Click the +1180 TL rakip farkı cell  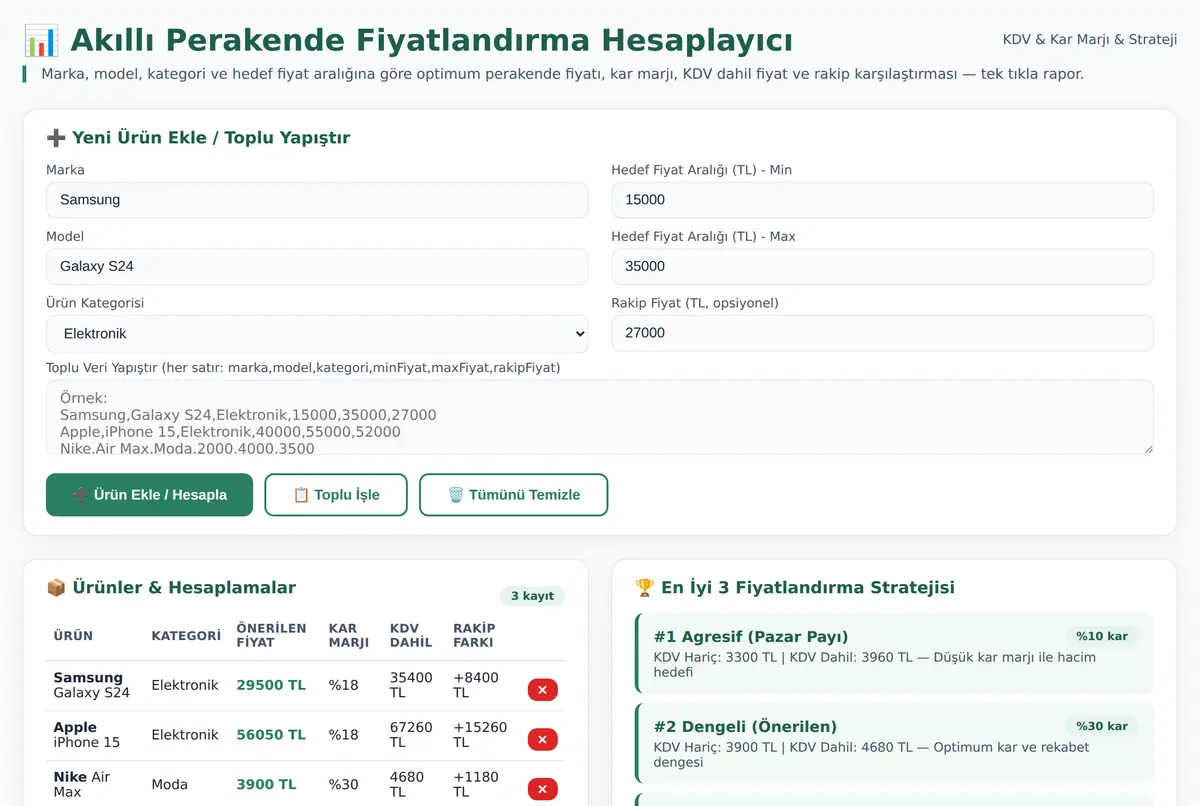tap(476, 785)
